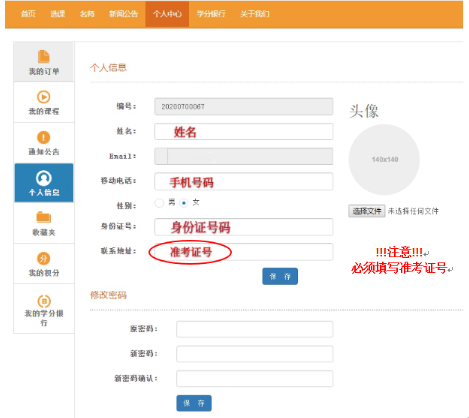
Task: Click the 新密码确认 input field
Action: tap(255, 379)
